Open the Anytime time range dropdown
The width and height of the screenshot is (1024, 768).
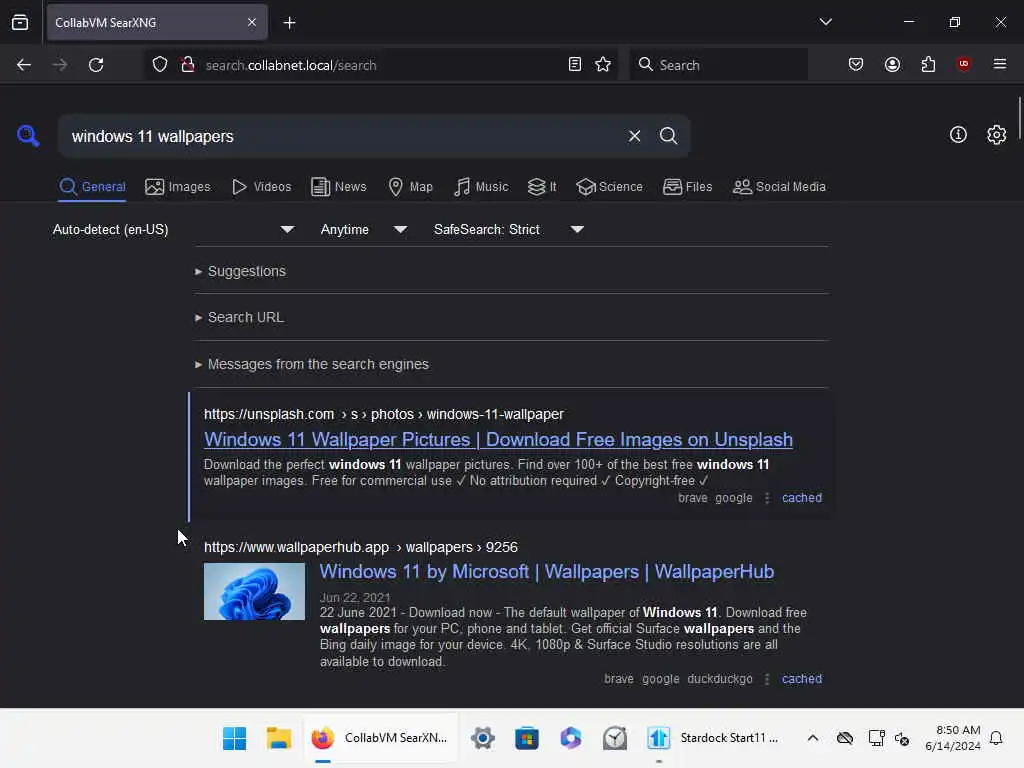(363, 229)
